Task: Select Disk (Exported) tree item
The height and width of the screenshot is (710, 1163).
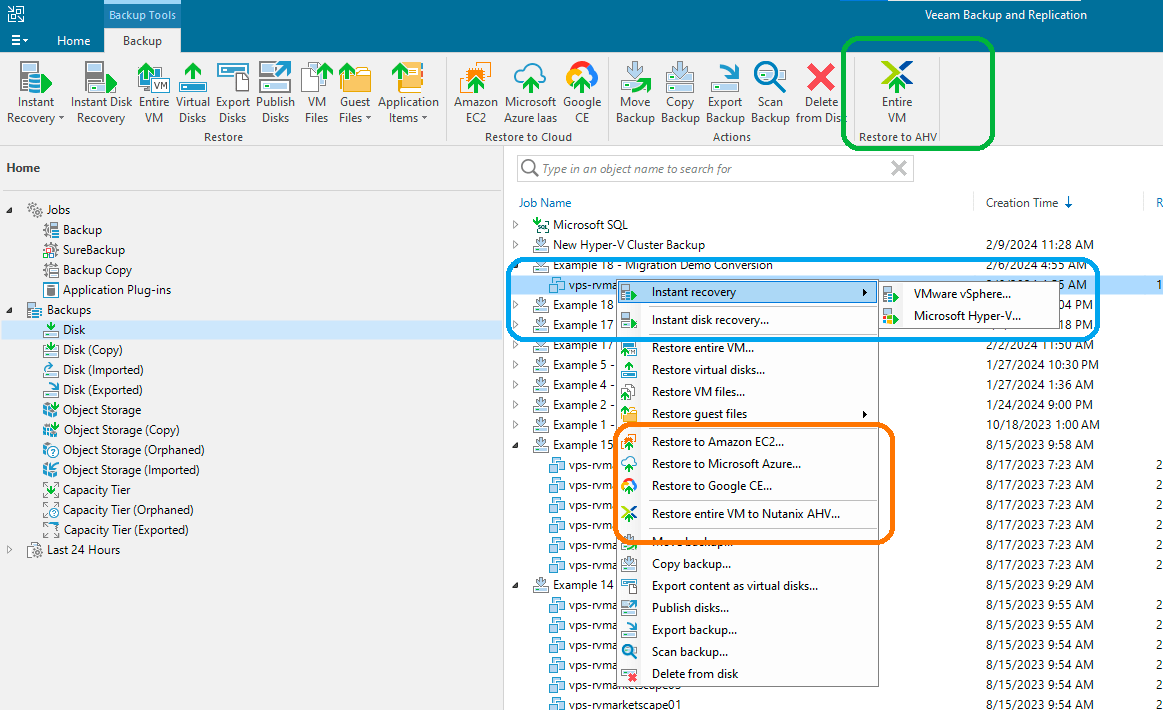Action: (102, 390)
